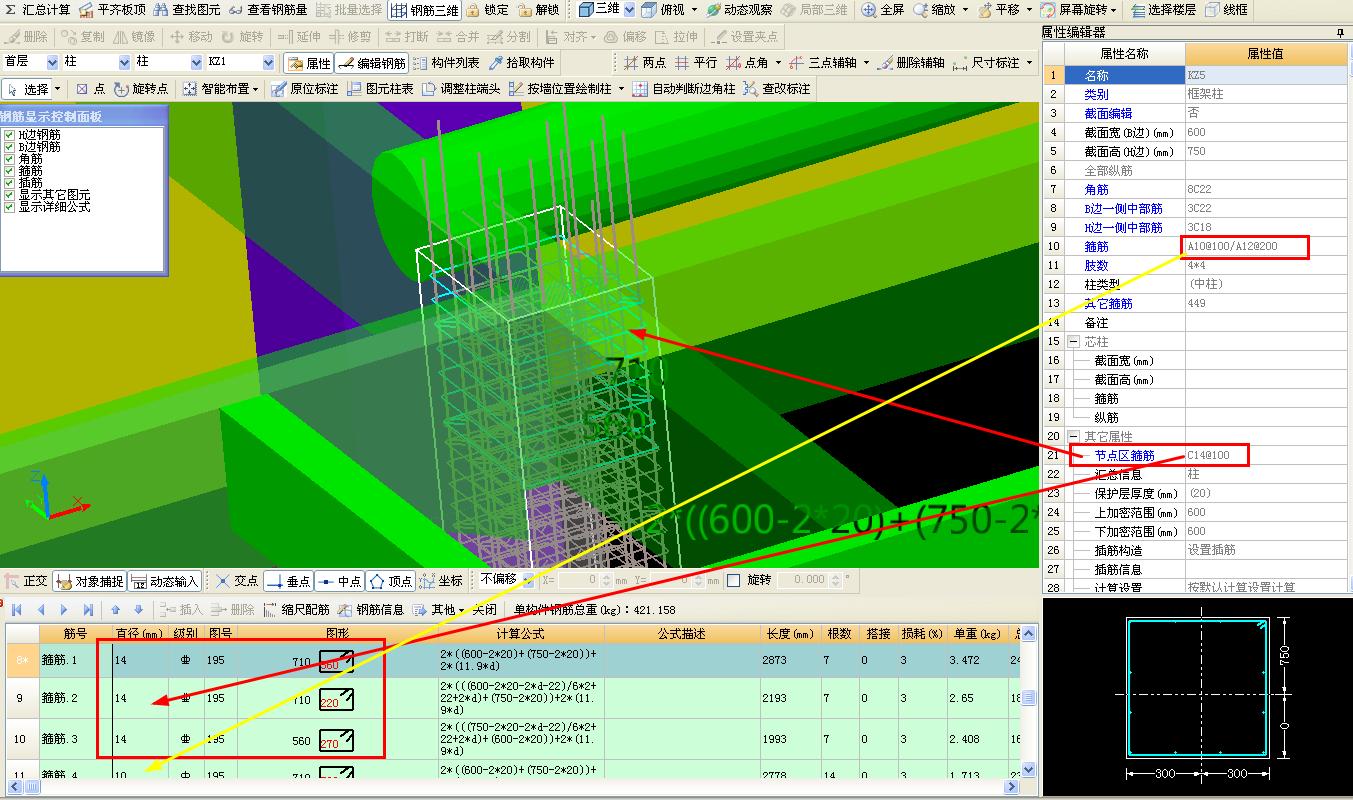Collapse the 其它属性 property group
Screen dimensions: 1353x800
pos(1074,437)
